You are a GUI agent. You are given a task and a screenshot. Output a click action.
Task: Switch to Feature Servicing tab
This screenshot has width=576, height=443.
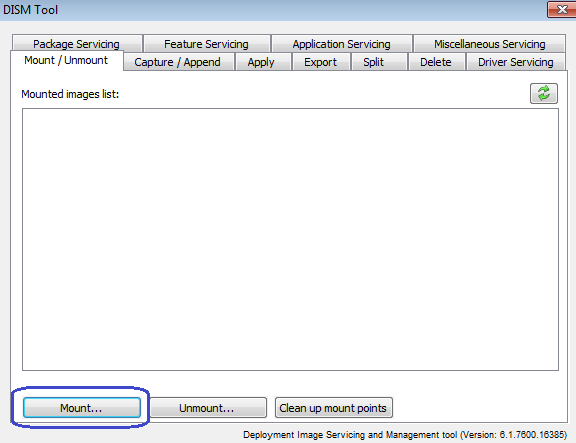click(206, 44)
